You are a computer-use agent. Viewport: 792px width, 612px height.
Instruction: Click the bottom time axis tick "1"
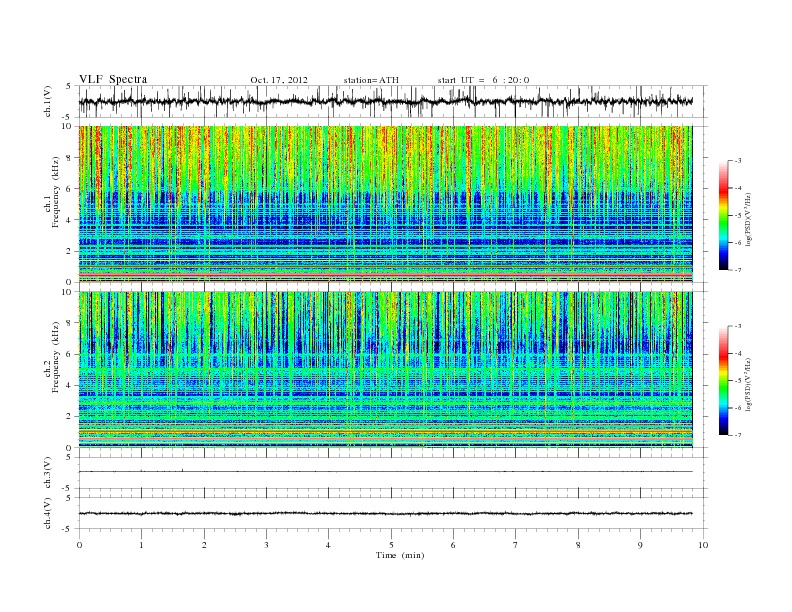point(141,545)
